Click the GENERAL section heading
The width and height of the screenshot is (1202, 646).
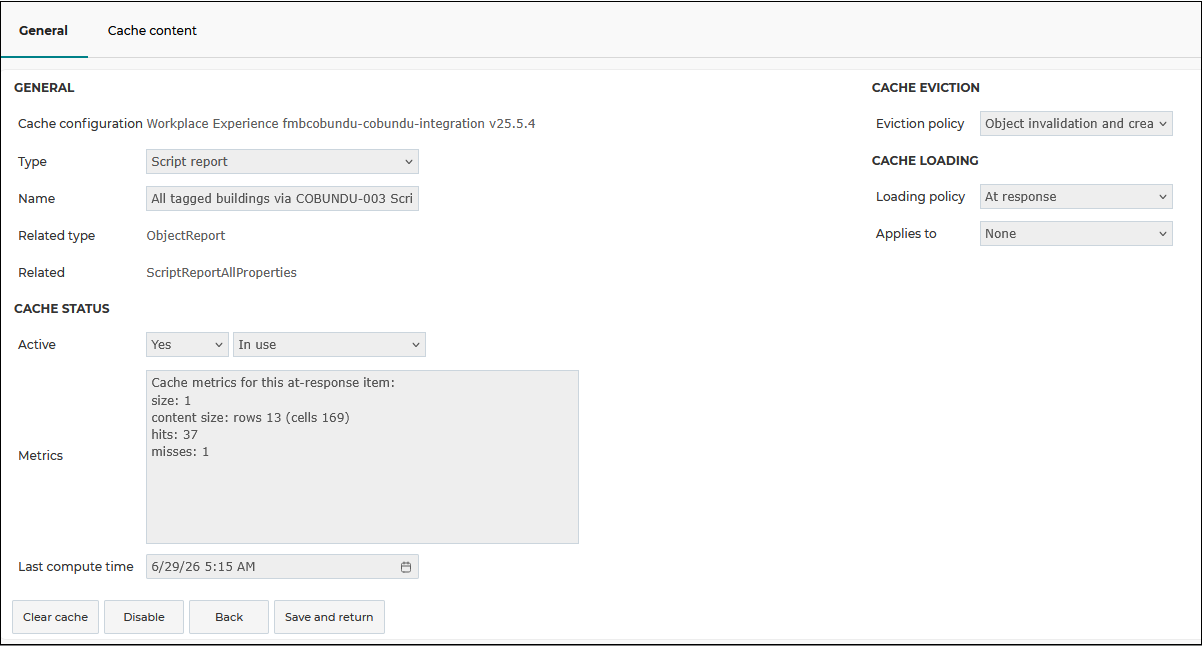coord(44,88)
